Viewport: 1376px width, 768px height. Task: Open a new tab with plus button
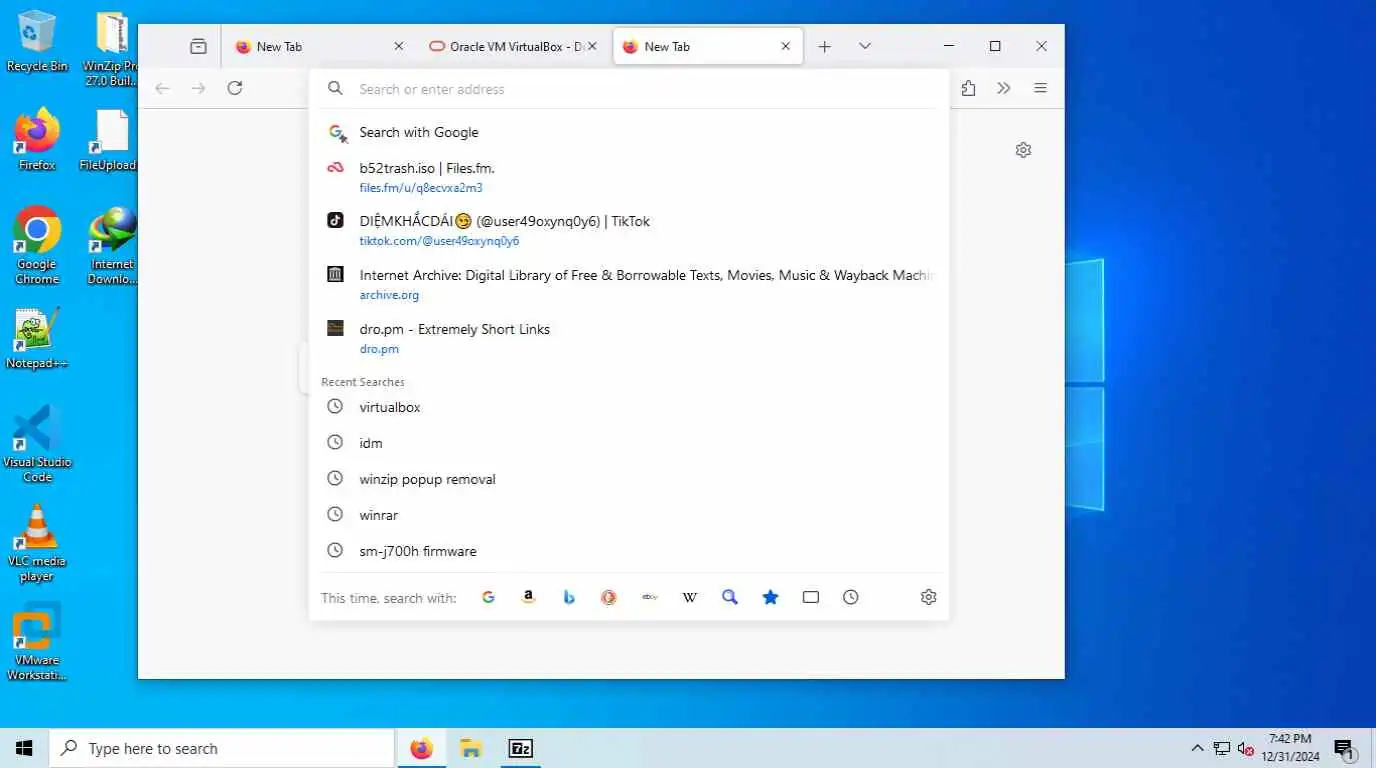tap(824, 46)
